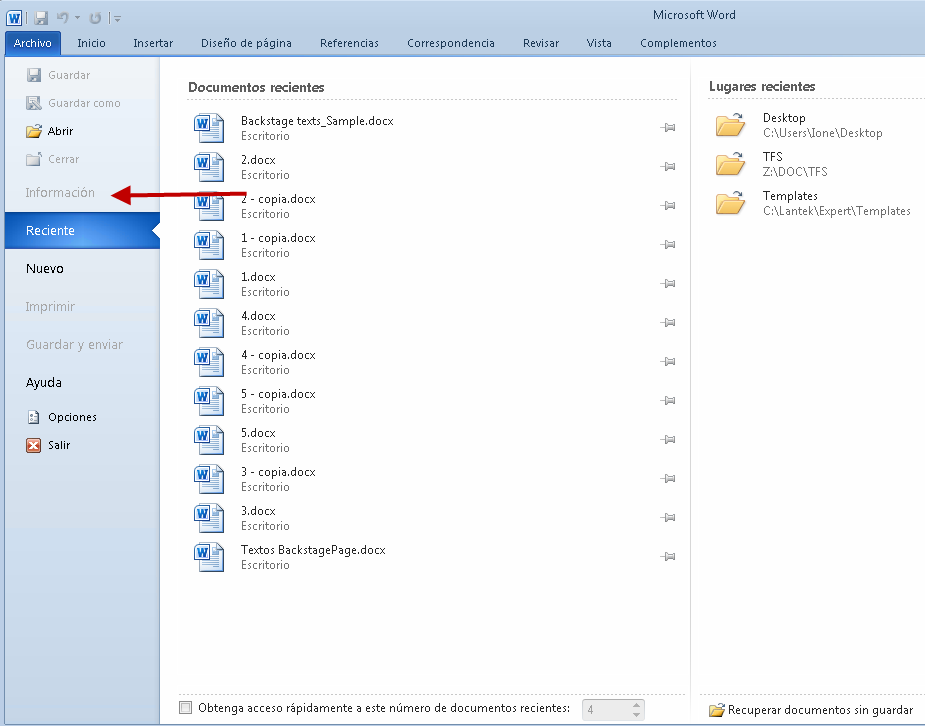Click Recuperar documentos sin guardar

pos(812,709)
